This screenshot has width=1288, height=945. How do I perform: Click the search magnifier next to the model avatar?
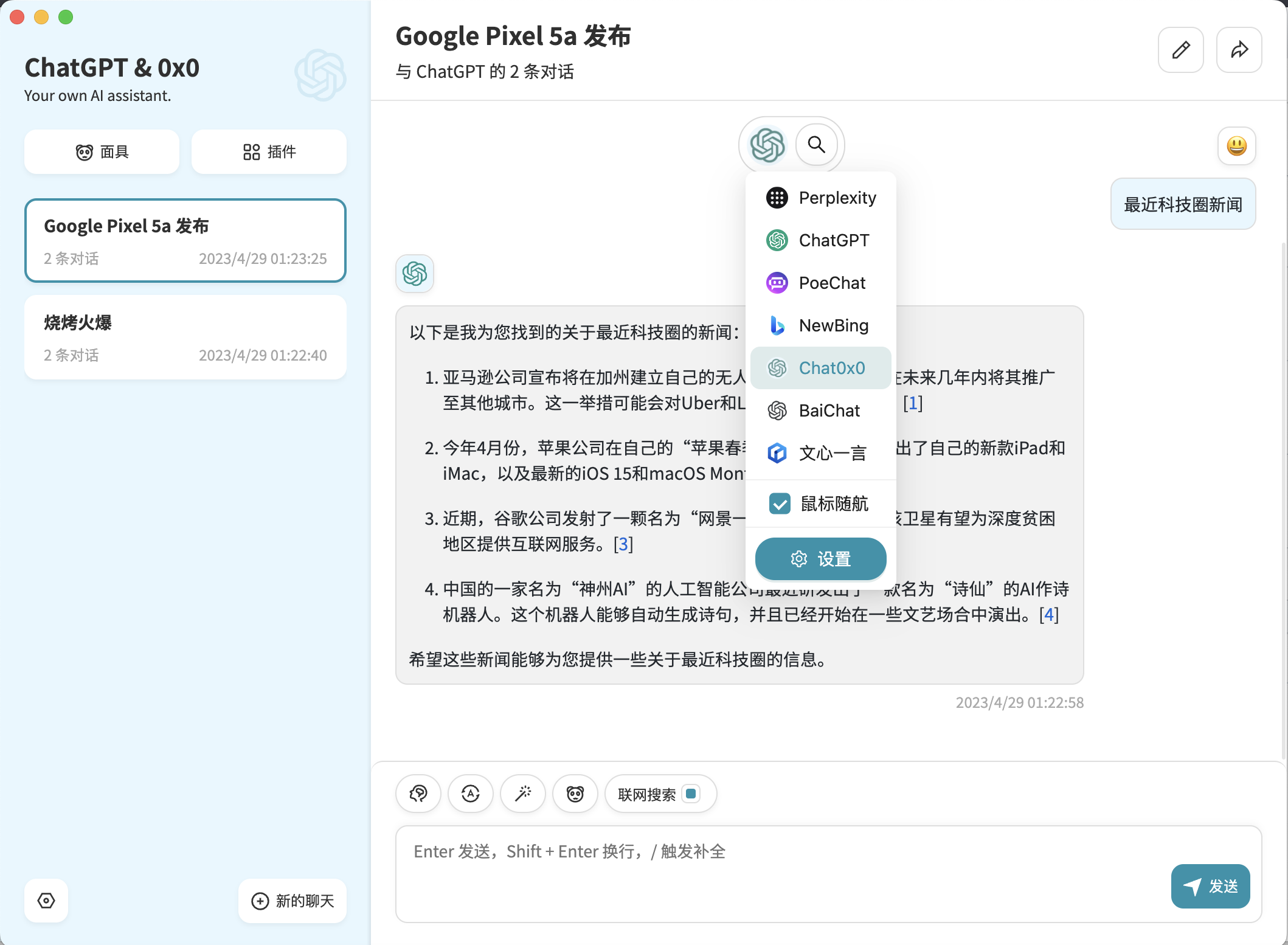[817, 145]
